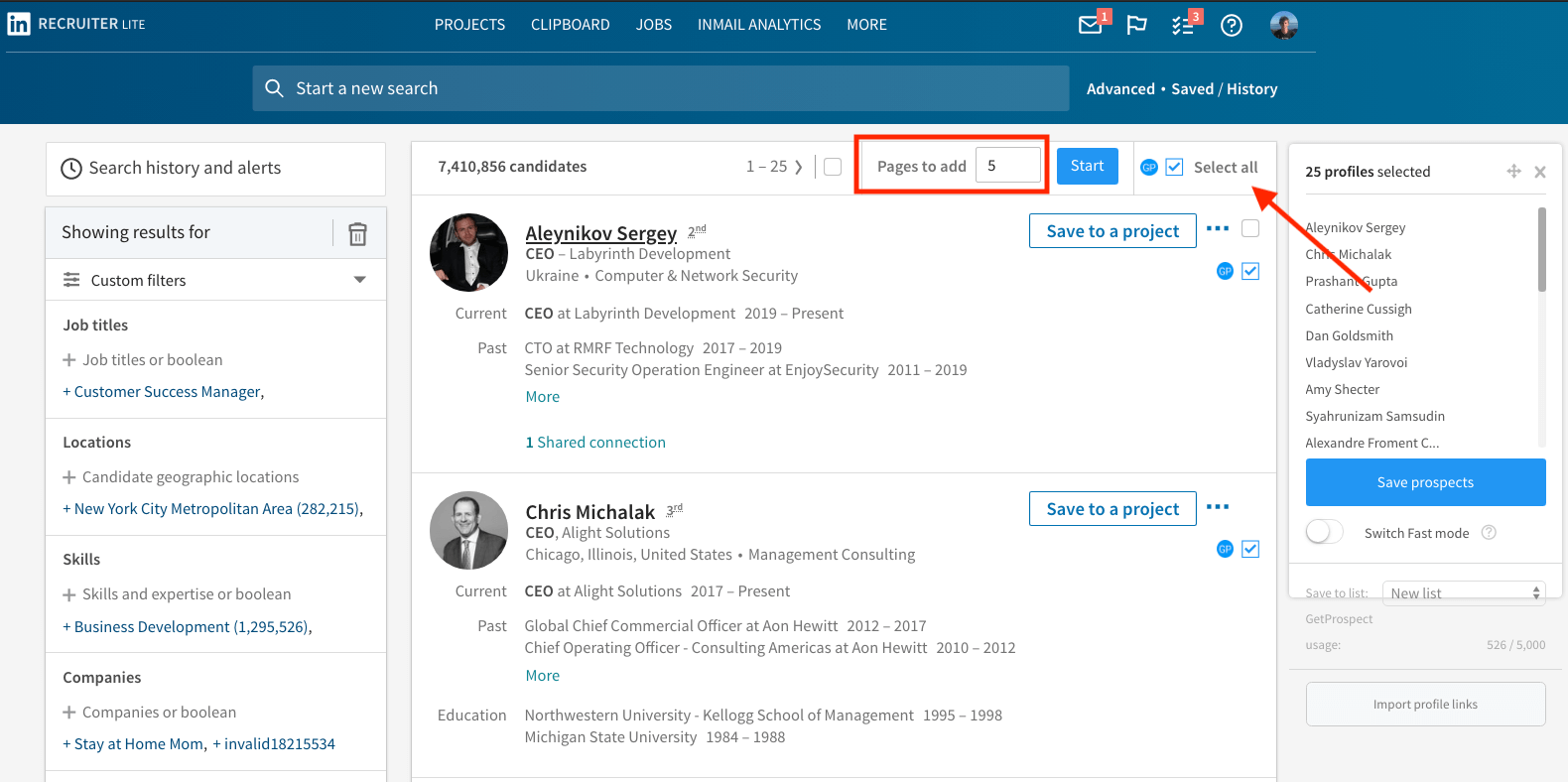Open Saved / History searches
Image resolution: width=1568 pixels, height=782 pixels.
tap(1224, 89)
